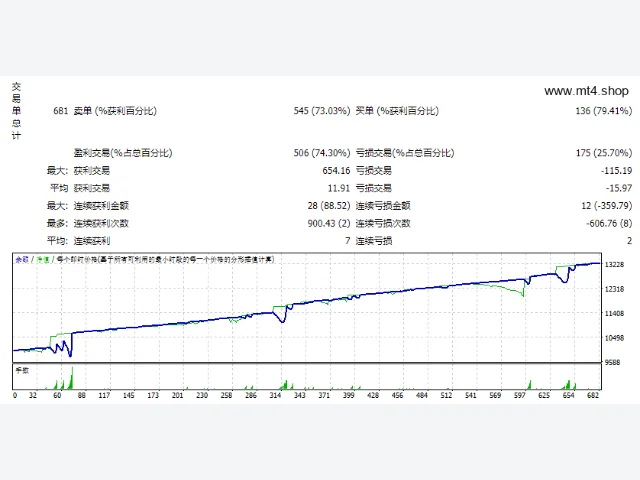640x480 pixels.
Task: Select the value '12 (-359.79)'
Action: pos(607,206)
